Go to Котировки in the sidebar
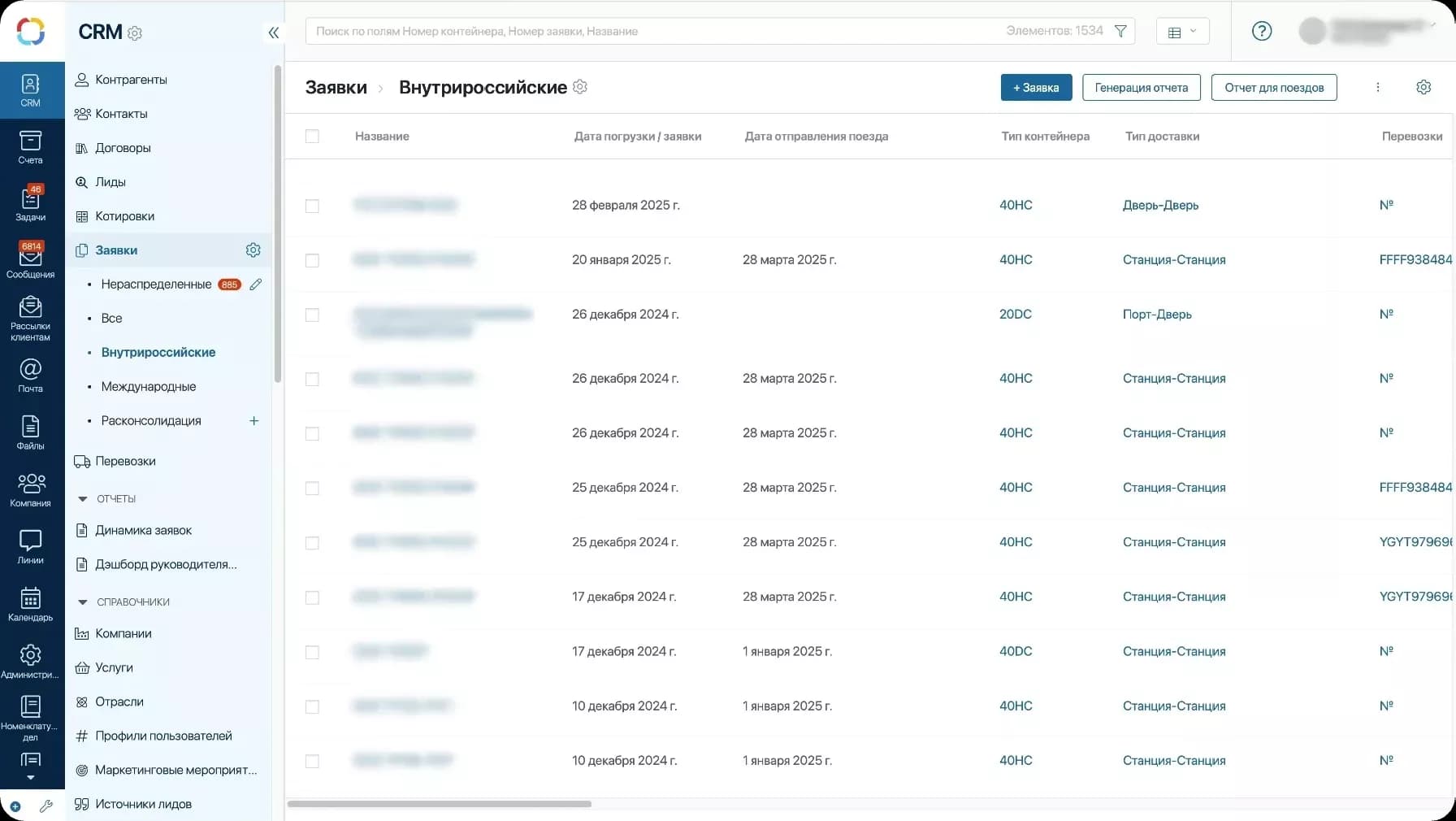 [x=124, y=216]
